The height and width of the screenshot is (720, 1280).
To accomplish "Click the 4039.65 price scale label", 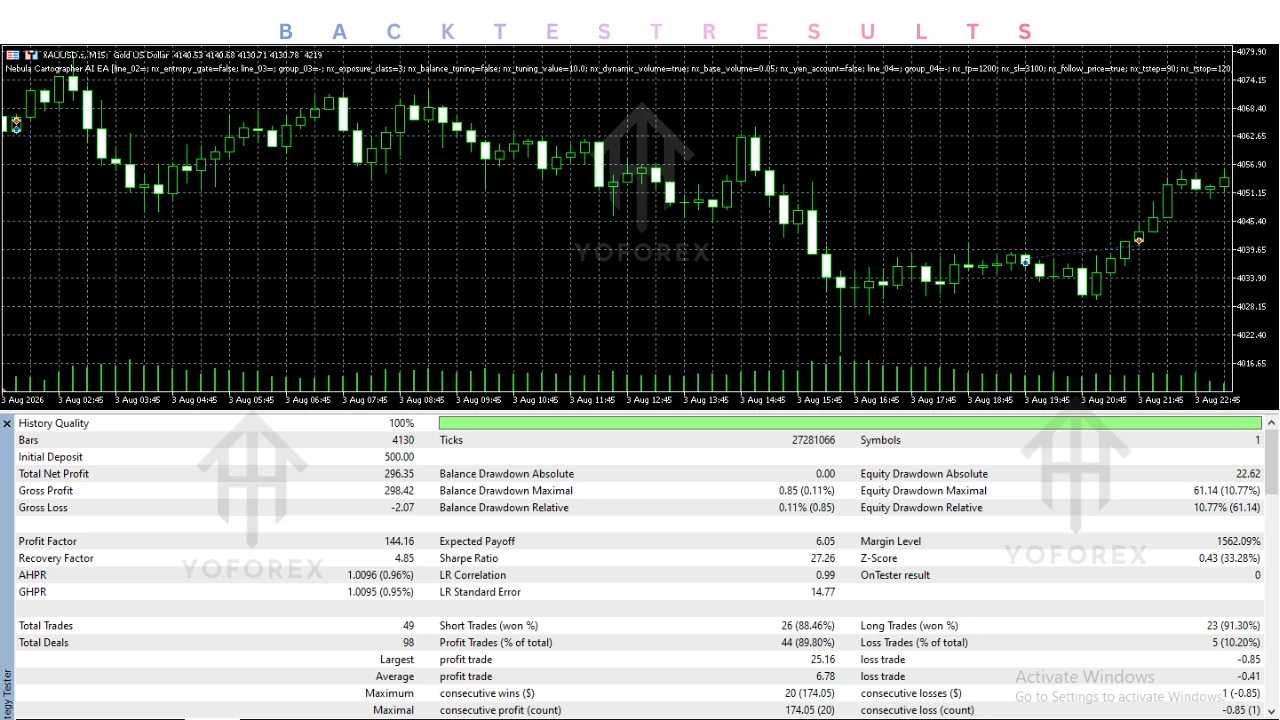I will (1252, 250).
